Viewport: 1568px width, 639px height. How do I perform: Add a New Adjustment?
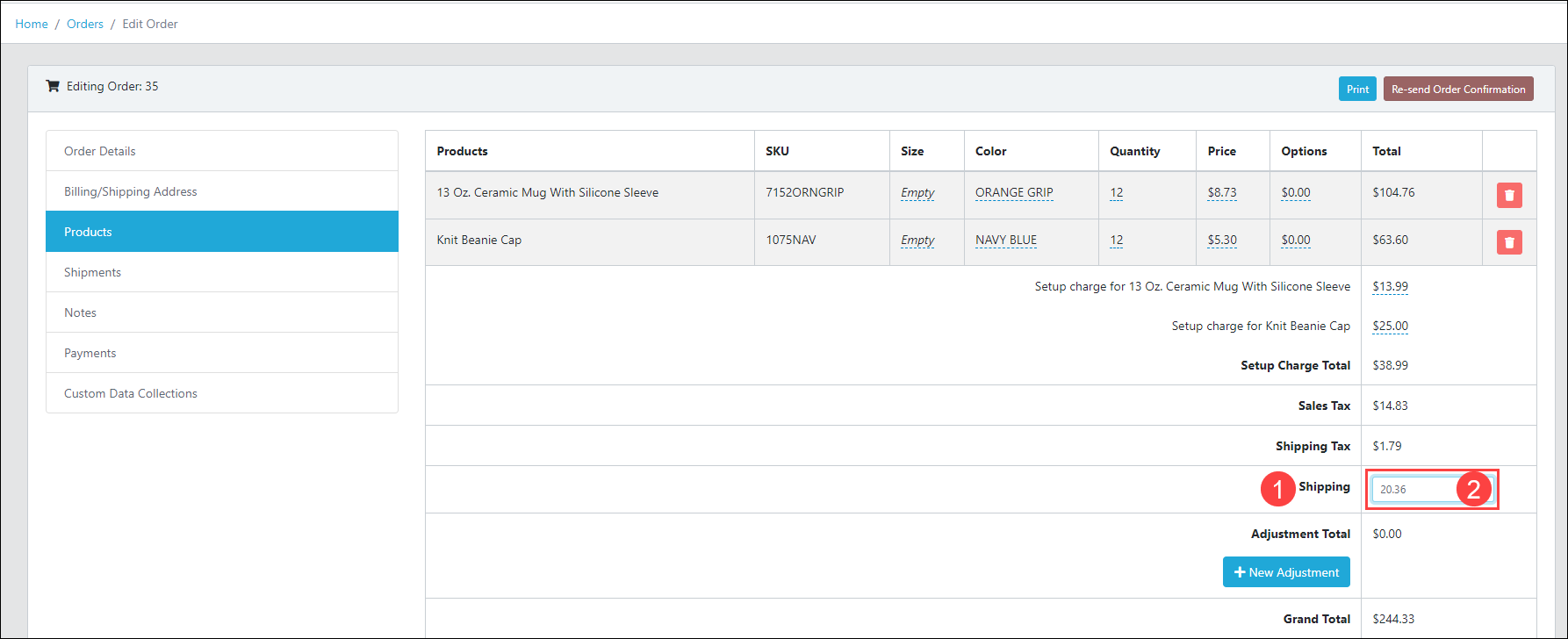1286,572
